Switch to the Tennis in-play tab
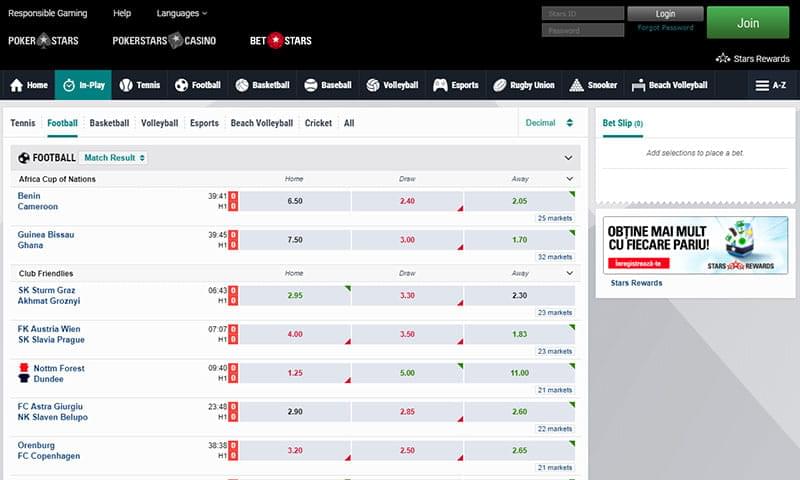Screen dimensions: 800x480 point(23,123)
